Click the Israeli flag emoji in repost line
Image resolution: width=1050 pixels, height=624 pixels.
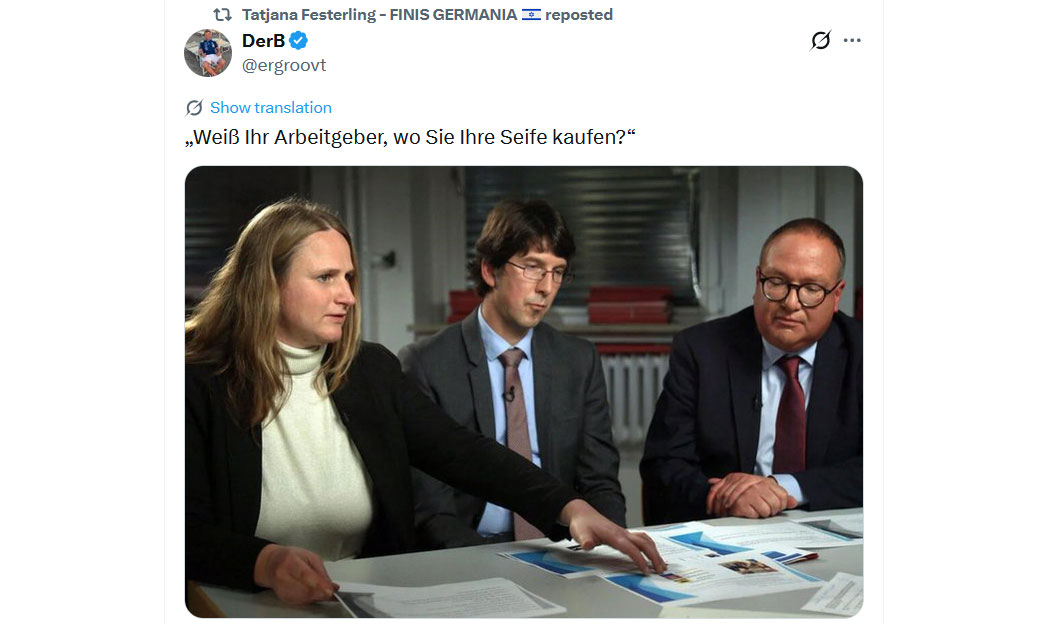[x=531, y=15]
